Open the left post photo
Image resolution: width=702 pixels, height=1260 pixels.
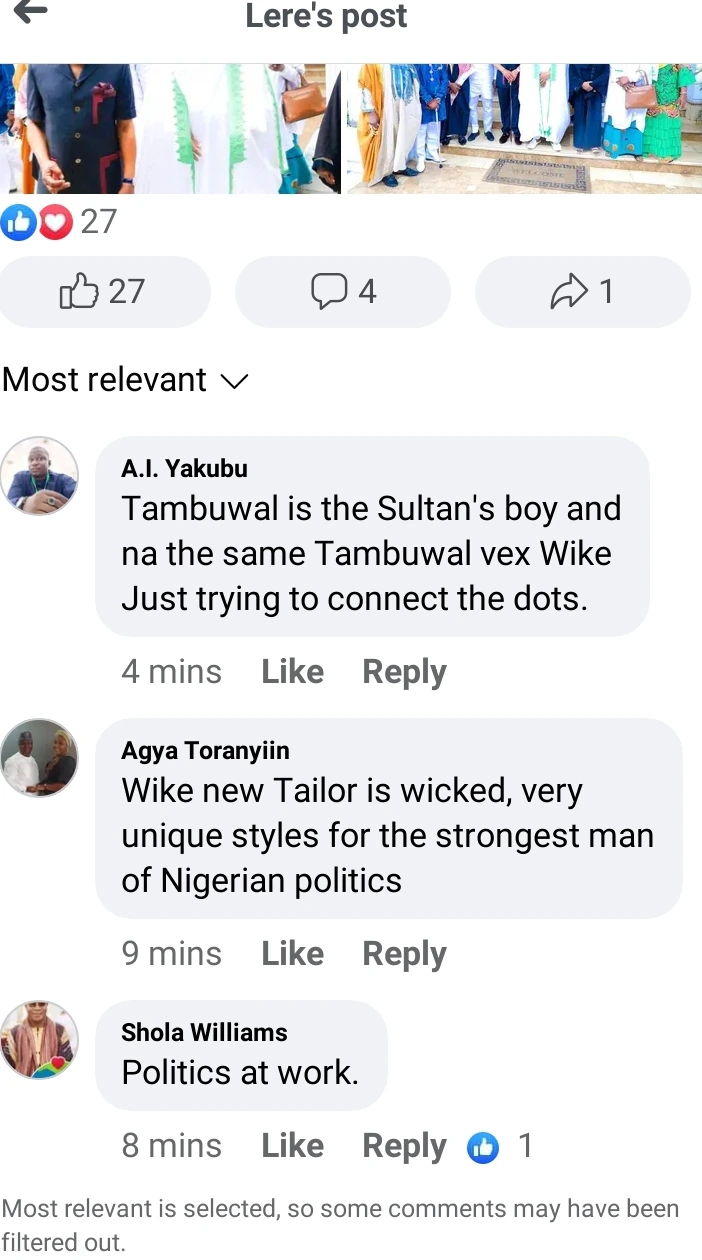pyautogui.click(x=170, y=128)
